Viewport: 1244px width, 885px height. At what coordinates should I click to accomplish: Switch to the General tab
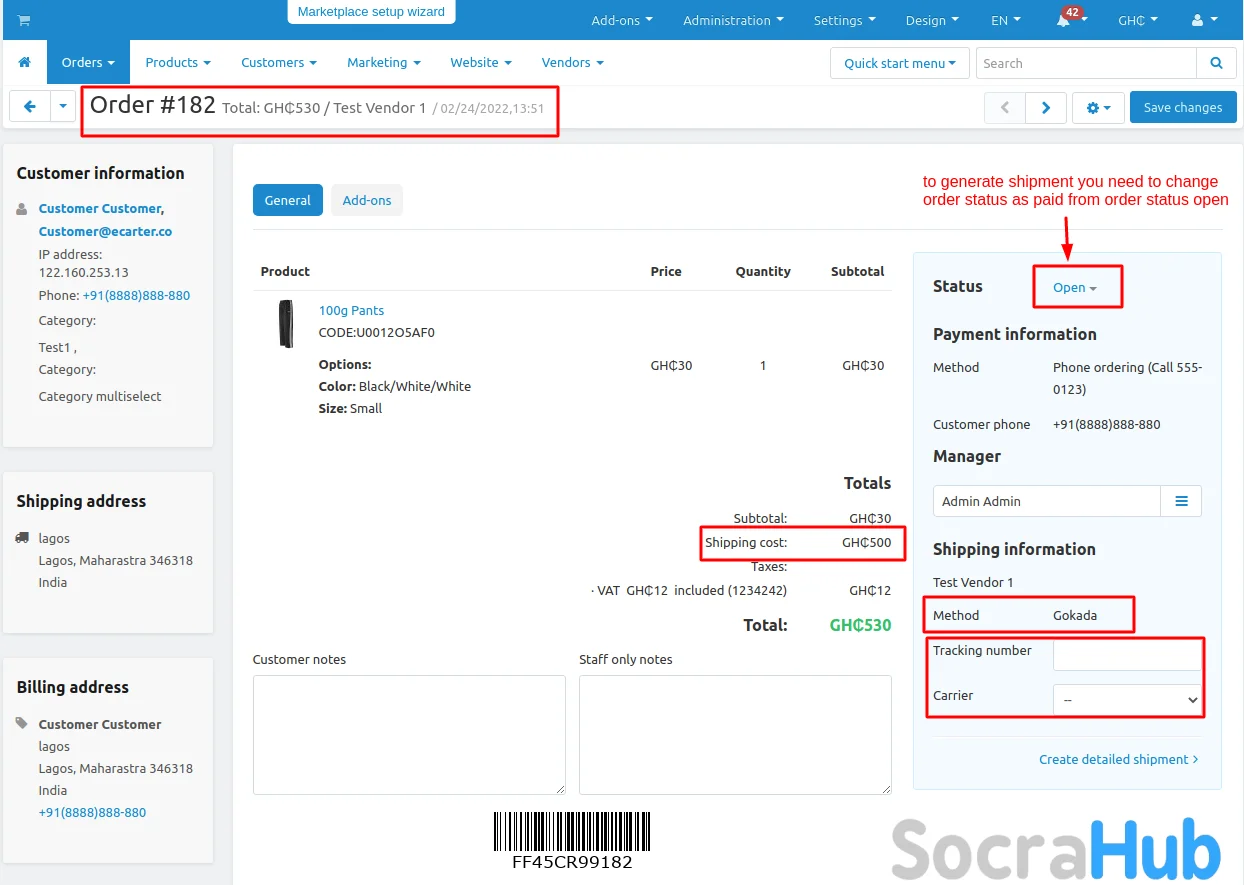[x=288, y=200]
